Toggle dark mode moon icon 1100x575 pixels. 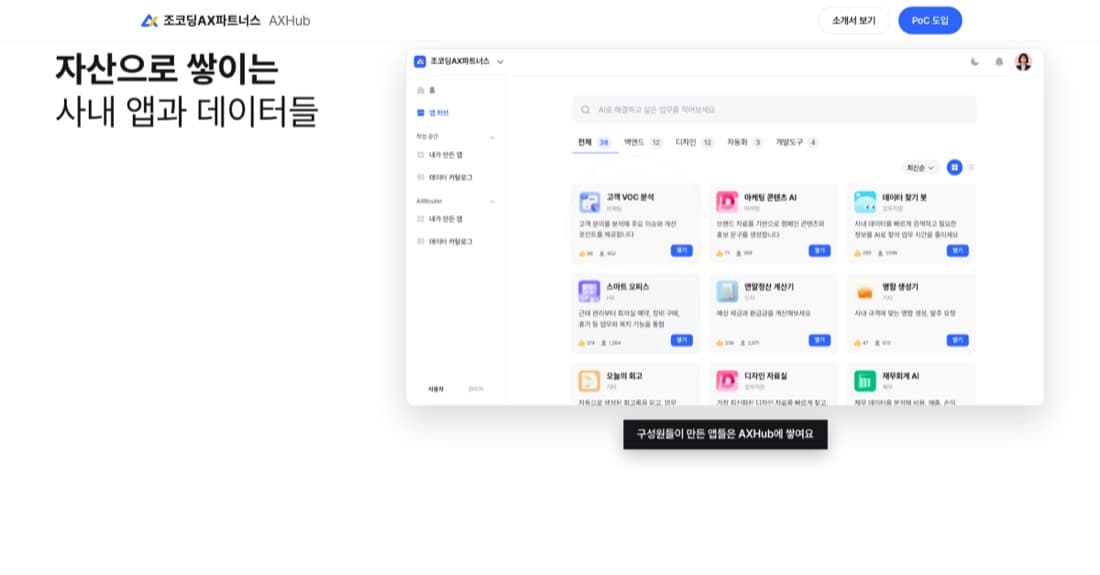tap(974, 62)
